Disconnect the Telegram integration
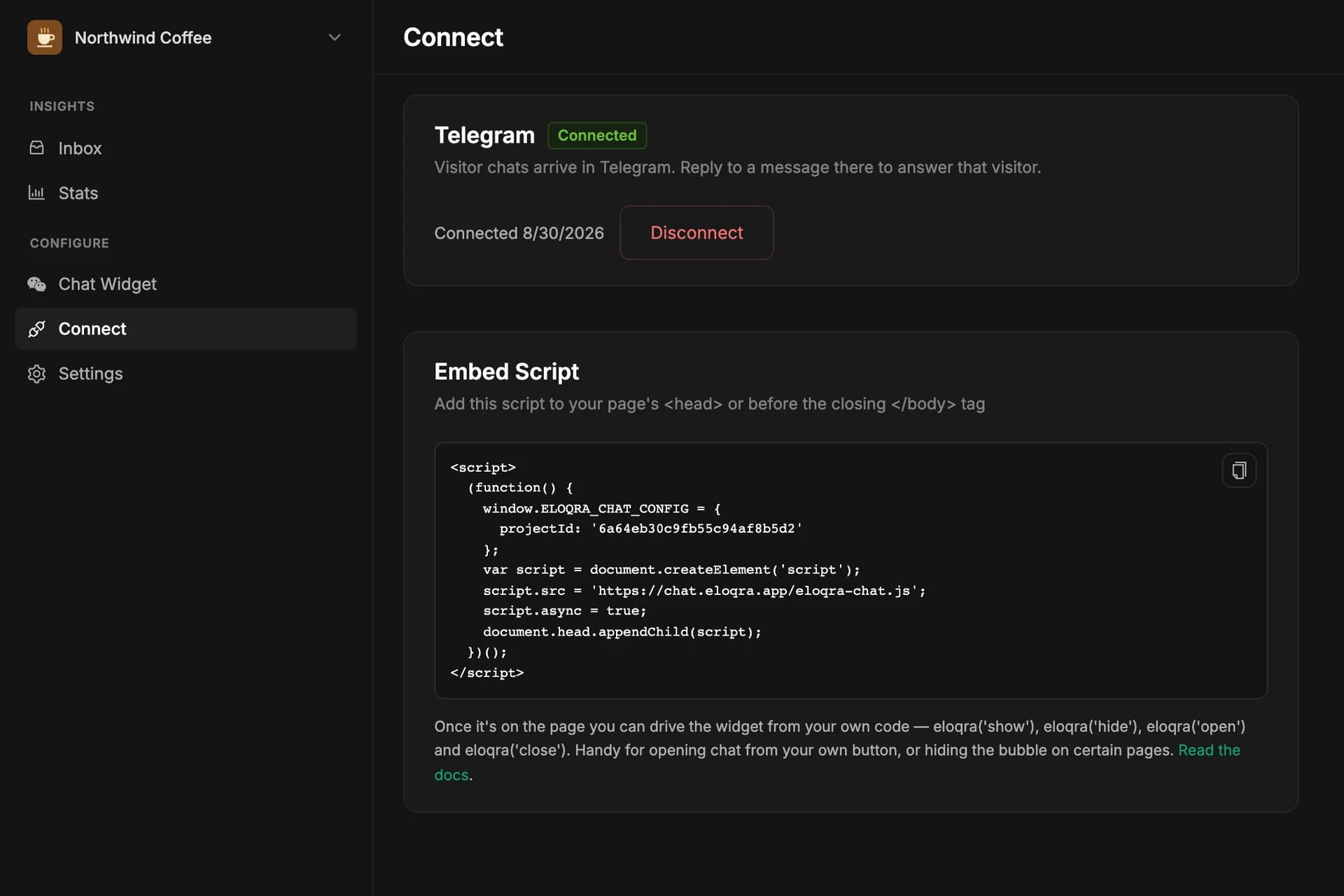 coord(696,232)
